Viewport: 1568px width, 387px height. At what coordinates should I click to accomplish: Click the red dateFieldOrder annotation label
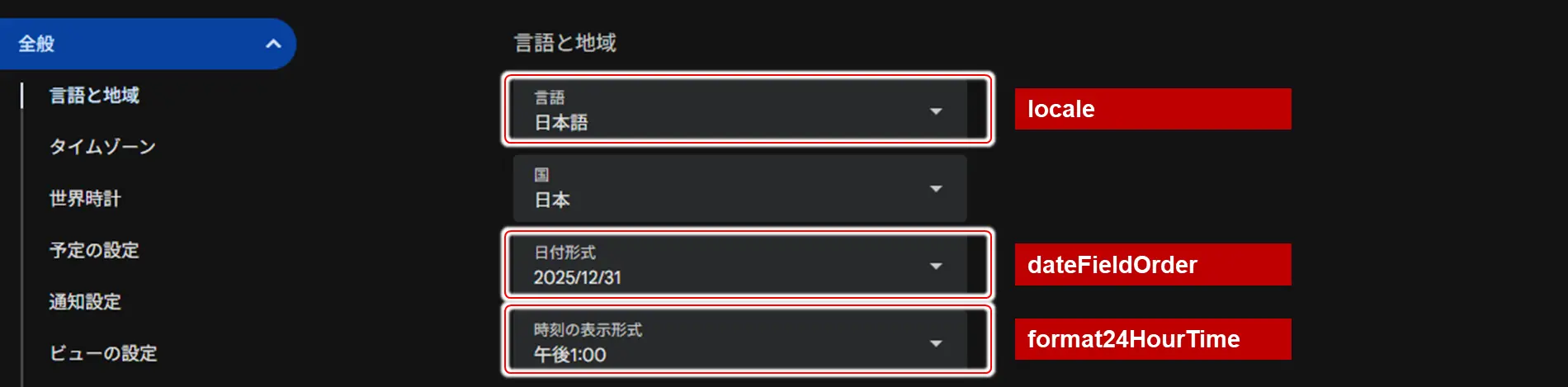[x=1152, y=264]
